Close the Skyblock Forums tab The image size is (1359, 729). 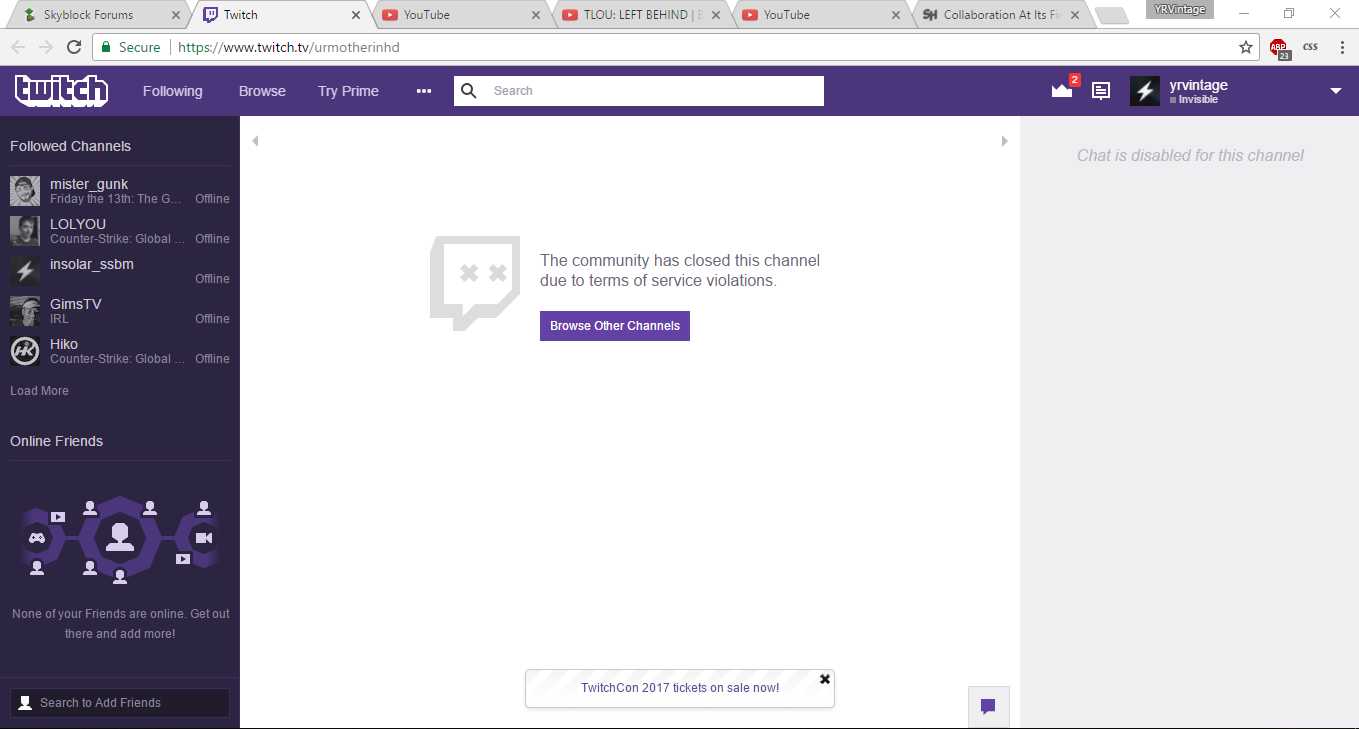click(177, 15)
